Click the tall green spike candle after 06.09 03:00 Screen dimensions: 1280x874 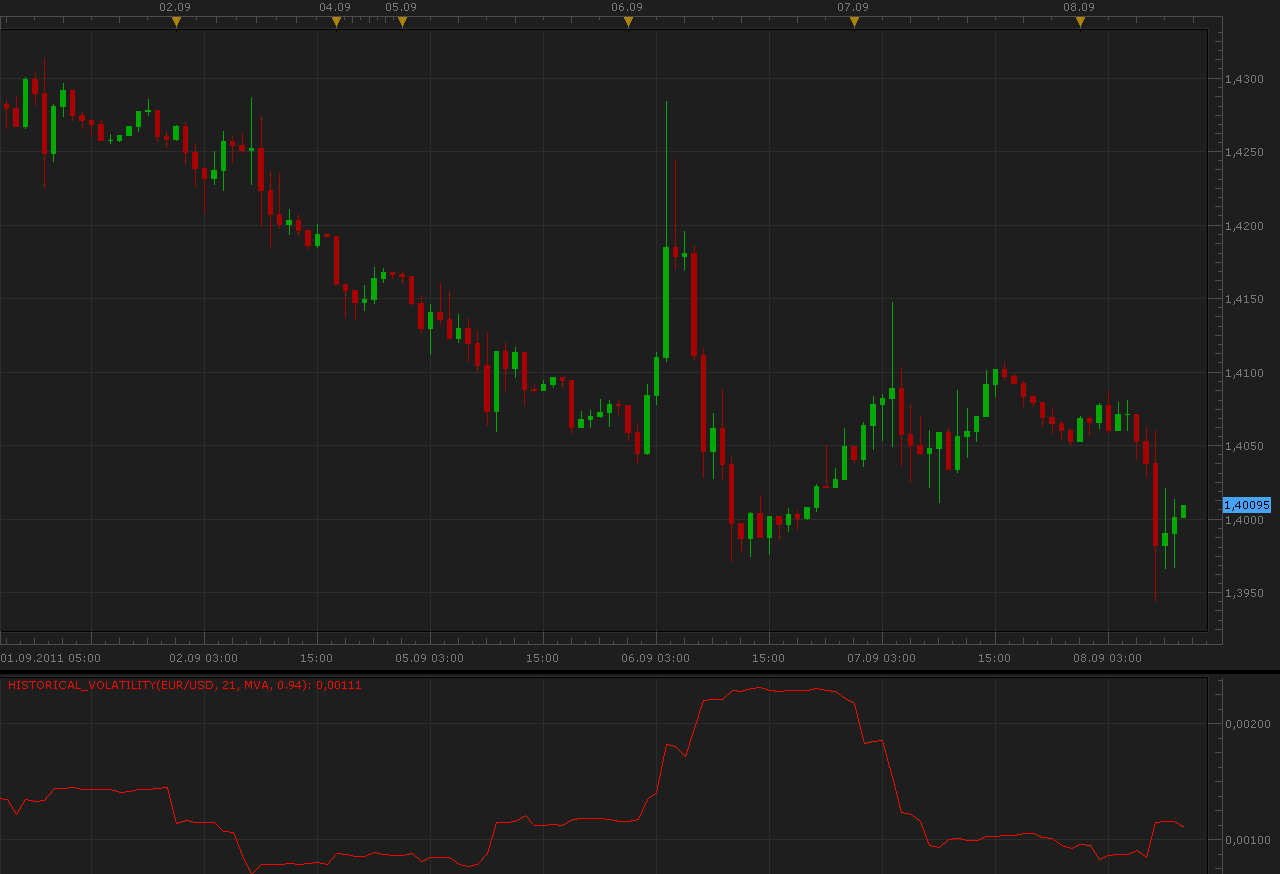pyautogui.click(x=666, y=302)
